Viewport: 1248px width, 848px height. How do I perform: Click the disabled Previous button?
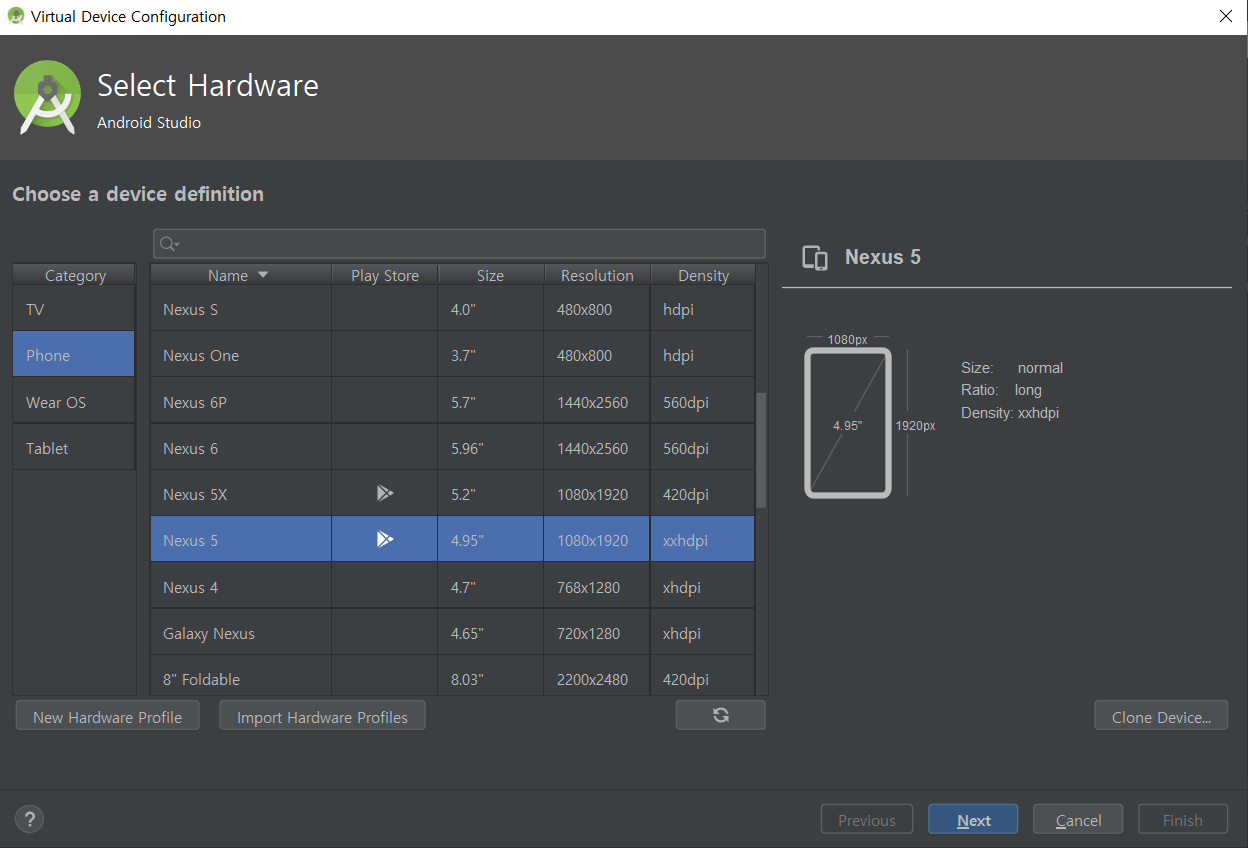(867, 820)
